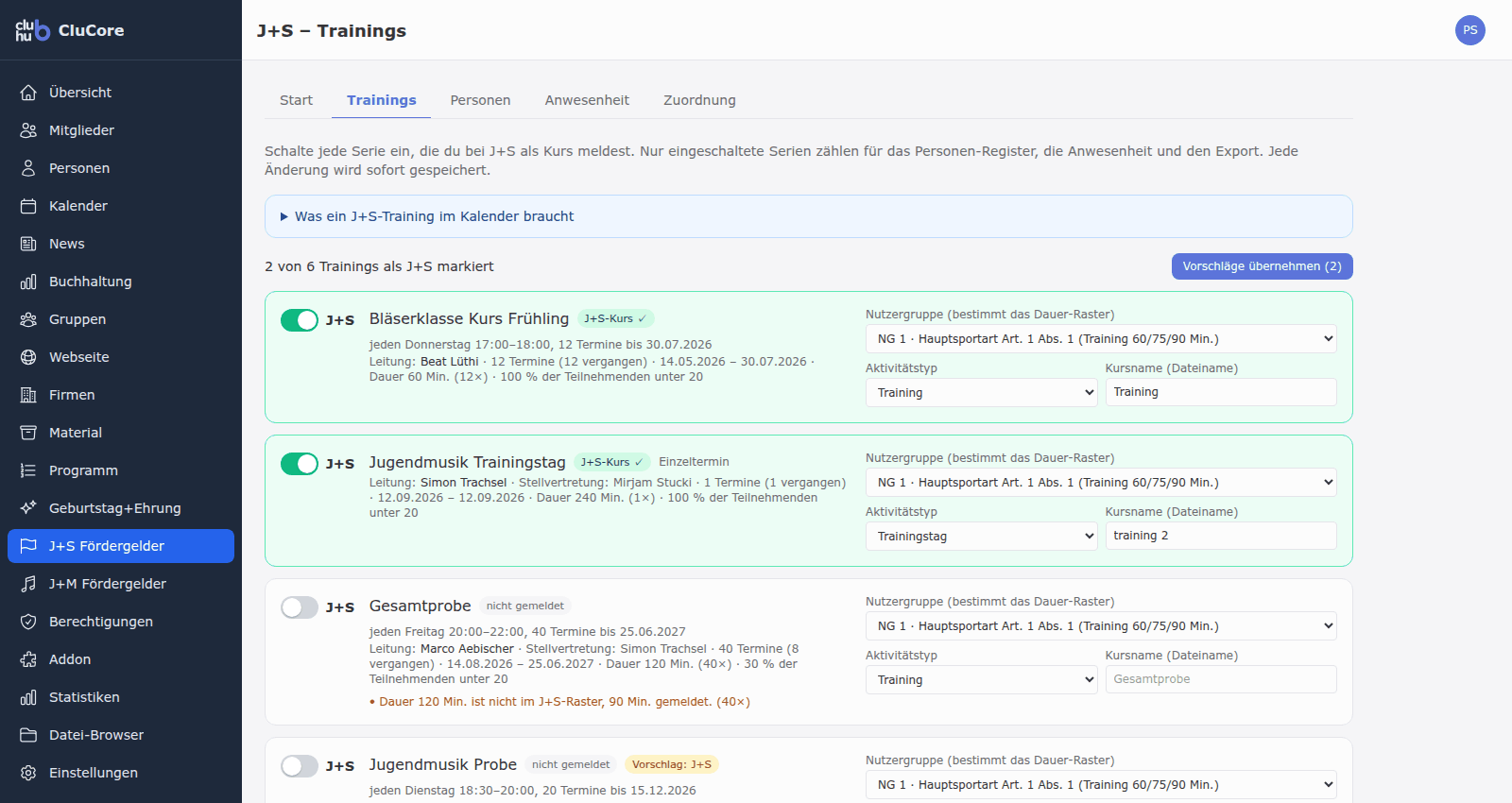Switch to the Start tab
This screenshot has height=803, width=1512.
296,100
